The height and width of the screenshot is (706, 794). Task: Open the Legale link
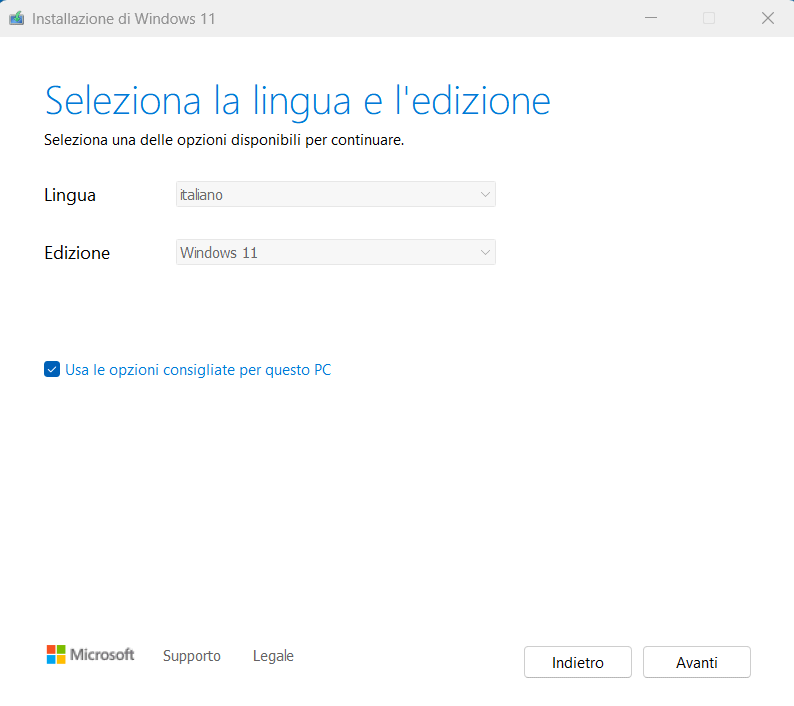pyautogui.click(x=273, y=656)
